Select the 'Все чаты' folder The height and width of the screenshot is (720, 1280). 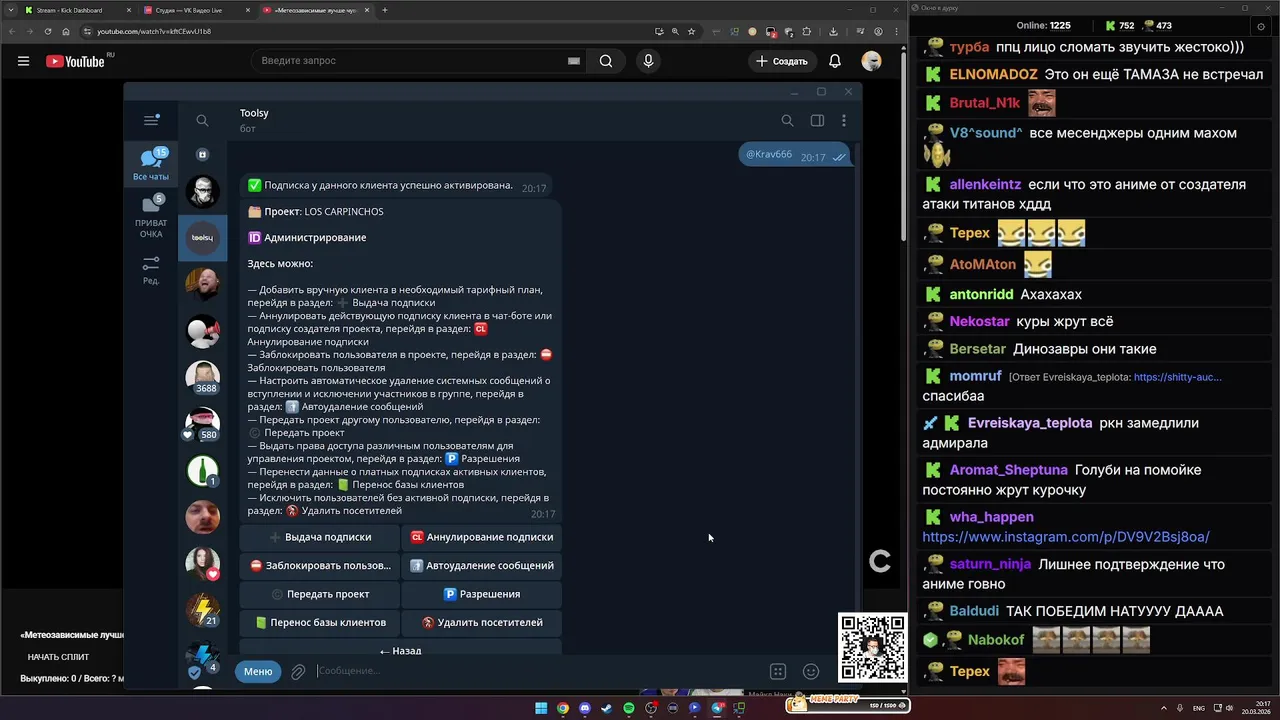tap(151, 164)
